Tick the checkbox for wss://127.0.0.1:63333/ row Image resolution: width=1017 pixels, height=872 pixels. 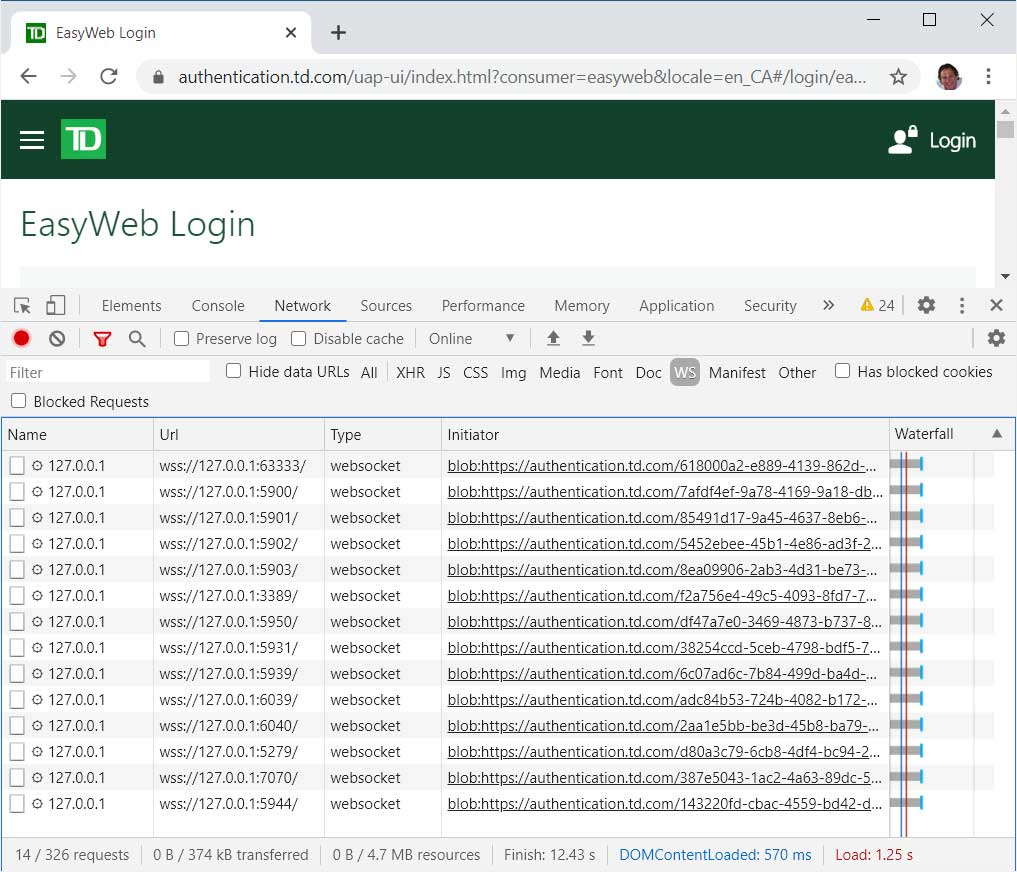coord(17,465)
